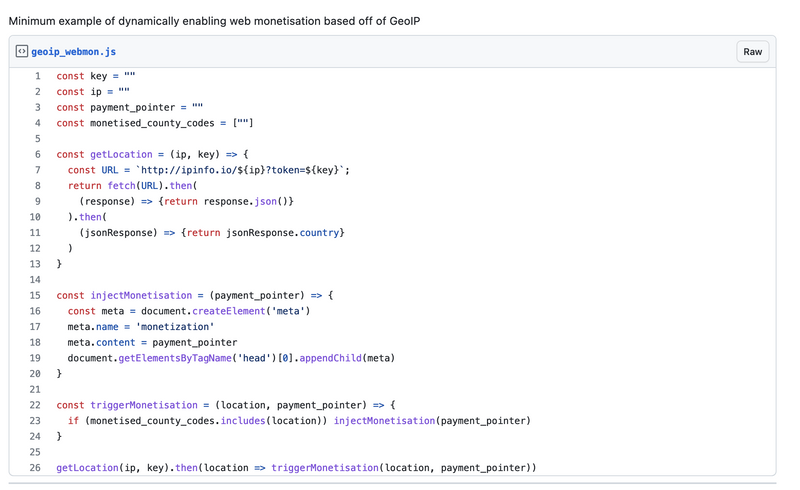The height and width of the screenshot is (490, 800).
Task: Select line number 20
Action: [x=35, y=374]
